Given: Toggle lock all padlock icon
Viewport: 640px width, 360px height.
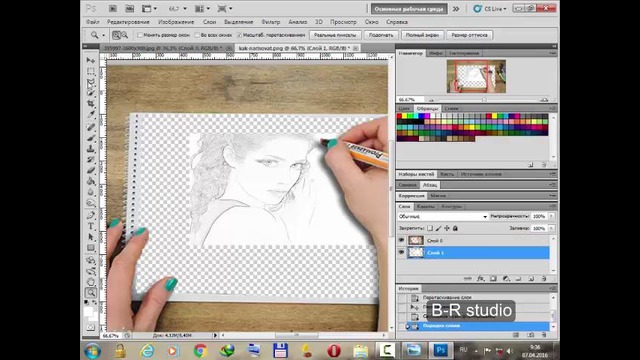Looking at the screenshot, I should [455, 228].
